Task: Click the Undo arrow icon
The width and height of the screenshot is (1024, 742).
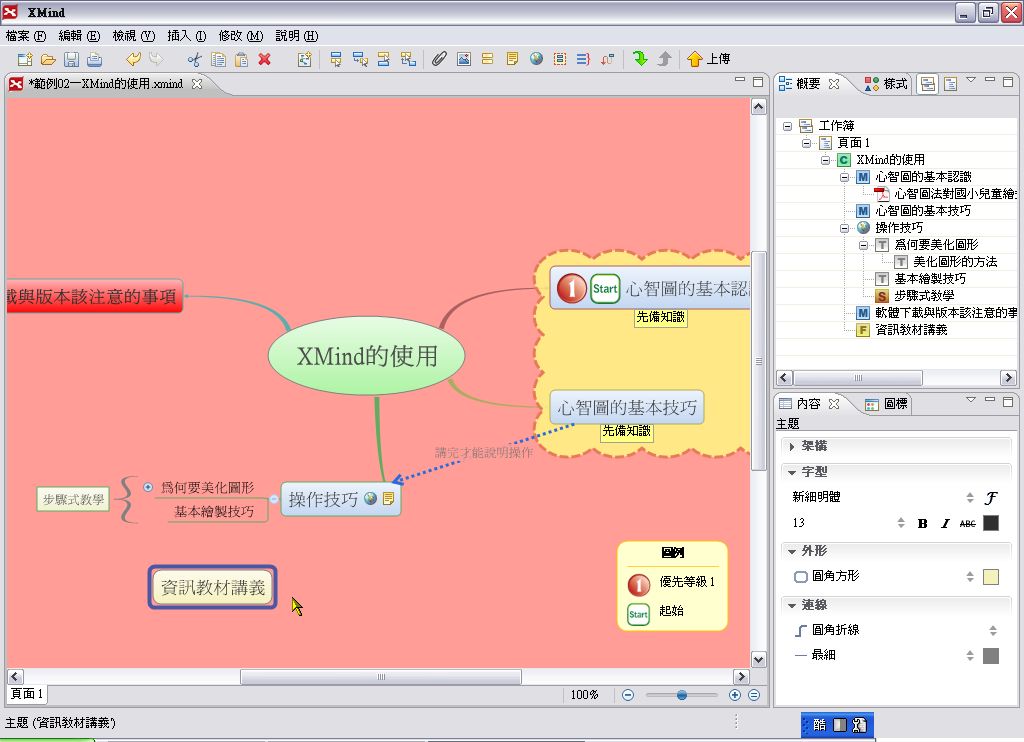Action: (133, 59)
